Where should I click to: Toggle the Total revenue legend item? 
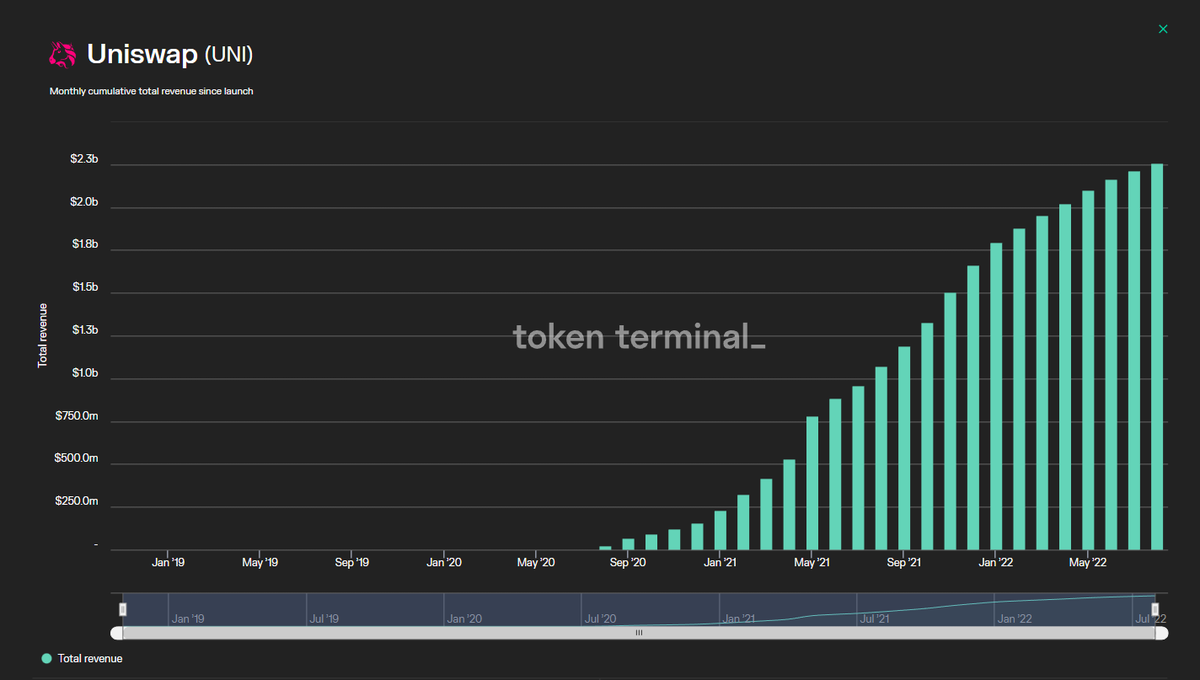click(x=82, y=658)
